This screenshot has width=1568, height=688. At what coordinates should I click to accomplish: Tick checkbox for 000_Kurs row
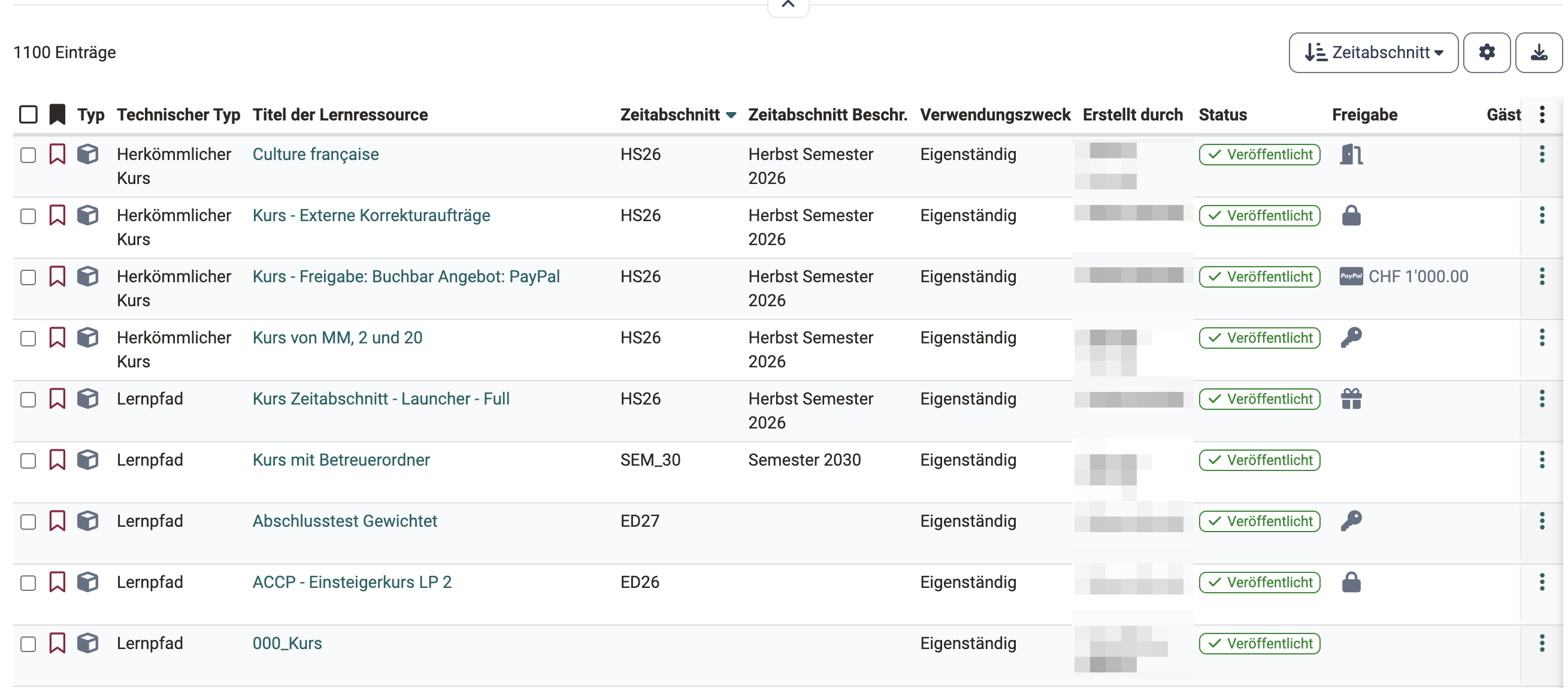[28, 644]
